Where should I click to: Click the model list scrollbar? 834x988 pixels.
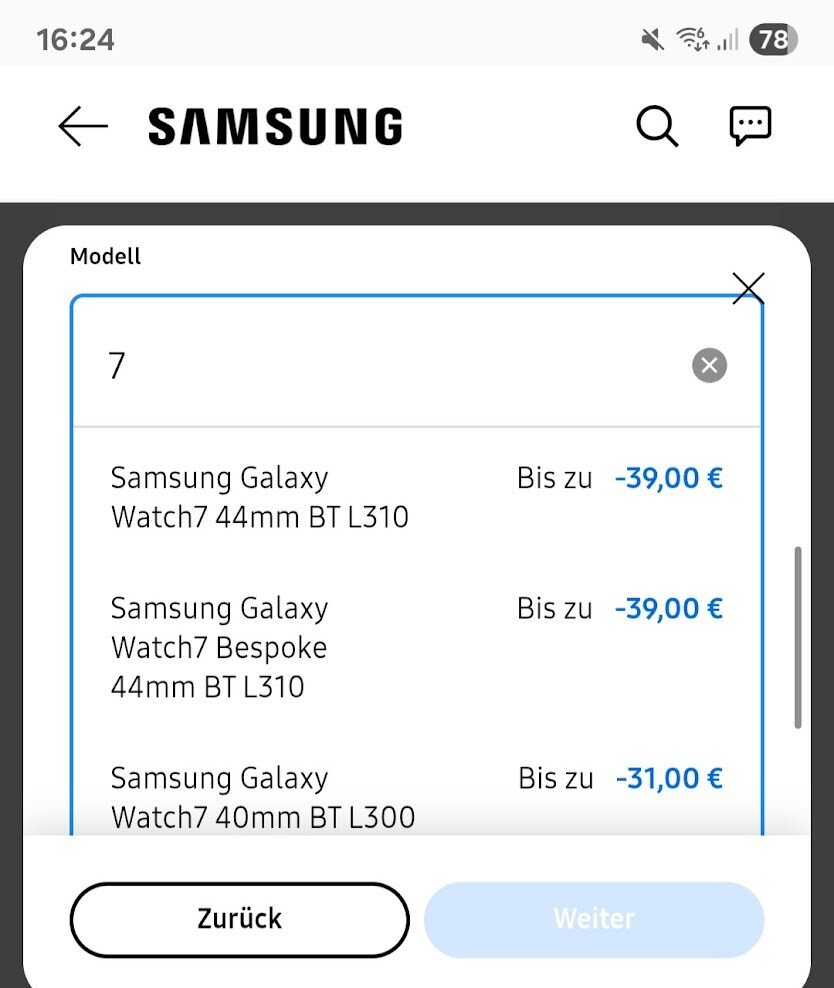point(797,637)
